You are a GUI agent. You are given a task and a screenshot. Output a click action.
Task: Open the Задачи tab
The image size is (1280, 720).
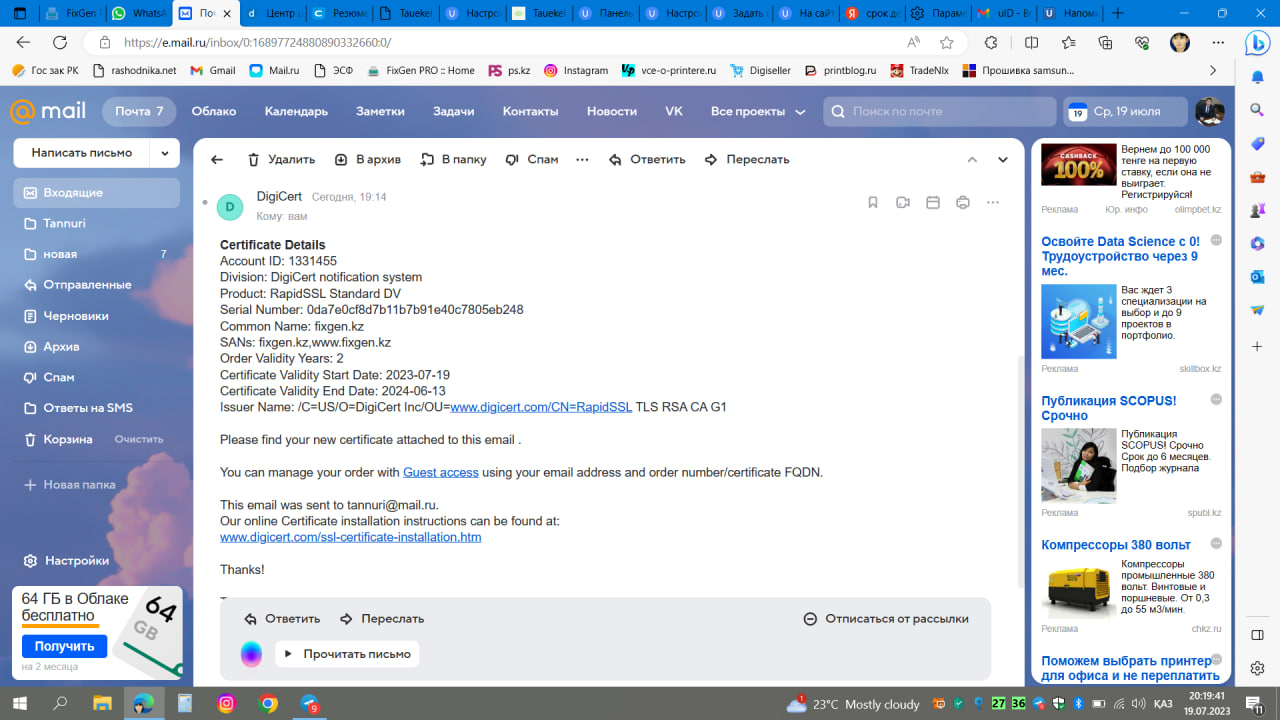tap(453, 112)
